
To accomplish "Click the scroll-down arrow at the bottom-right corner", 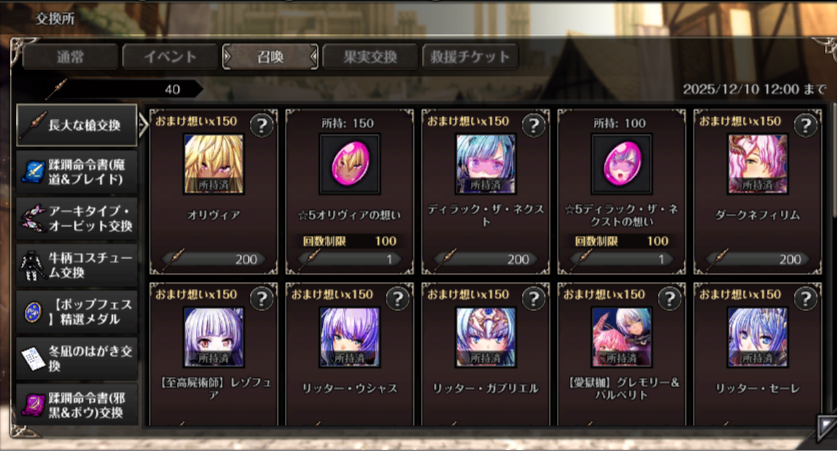I will tap(825, 428).
